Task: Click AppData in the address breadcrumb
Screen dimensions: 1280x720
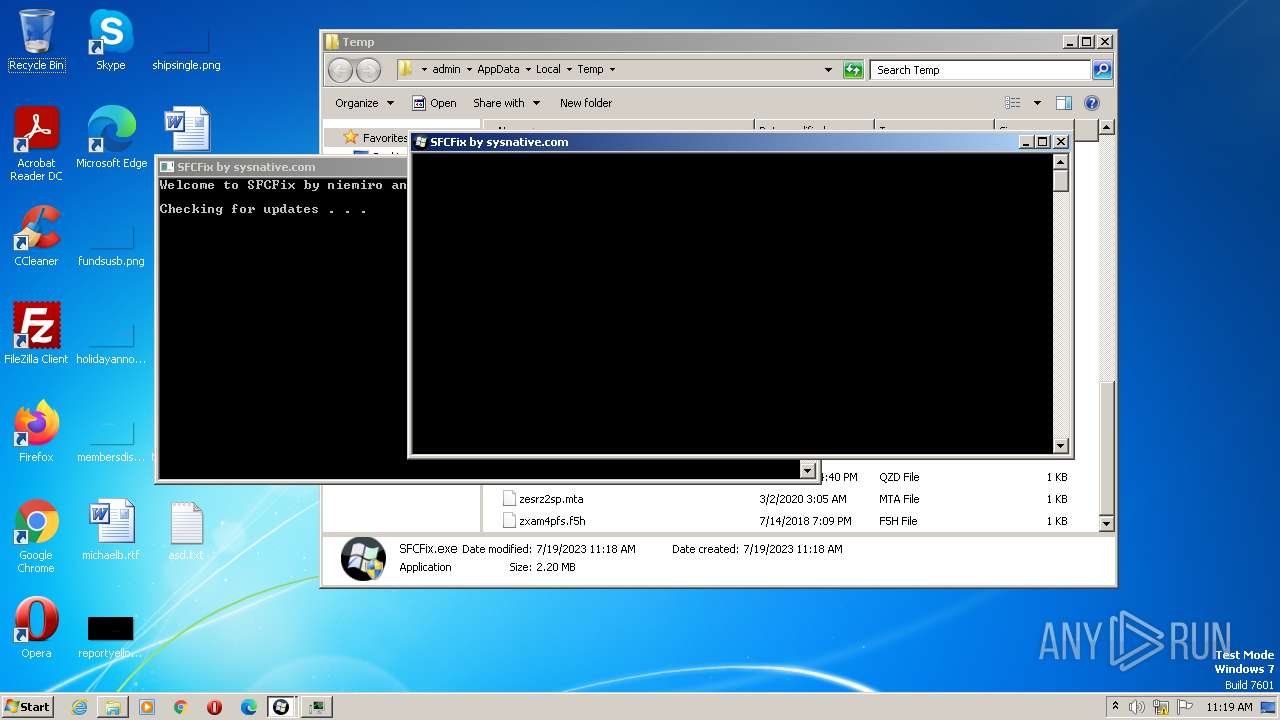Action: pos(498,70)
